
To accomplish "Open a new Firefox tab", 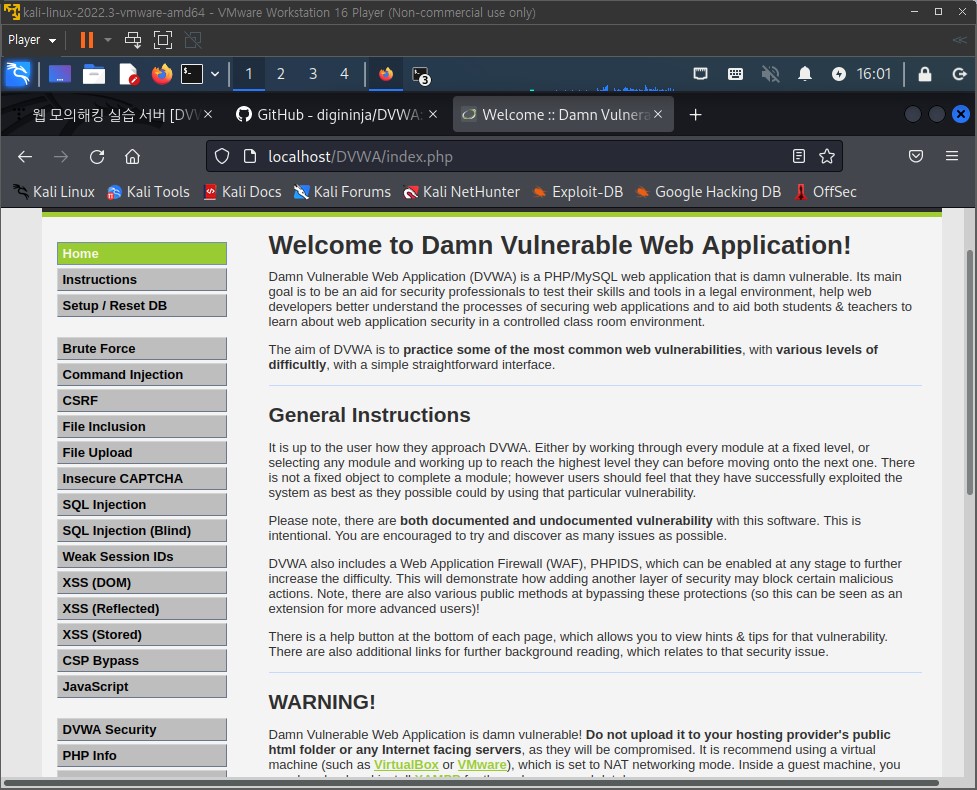I will click(x=695, y=115).
